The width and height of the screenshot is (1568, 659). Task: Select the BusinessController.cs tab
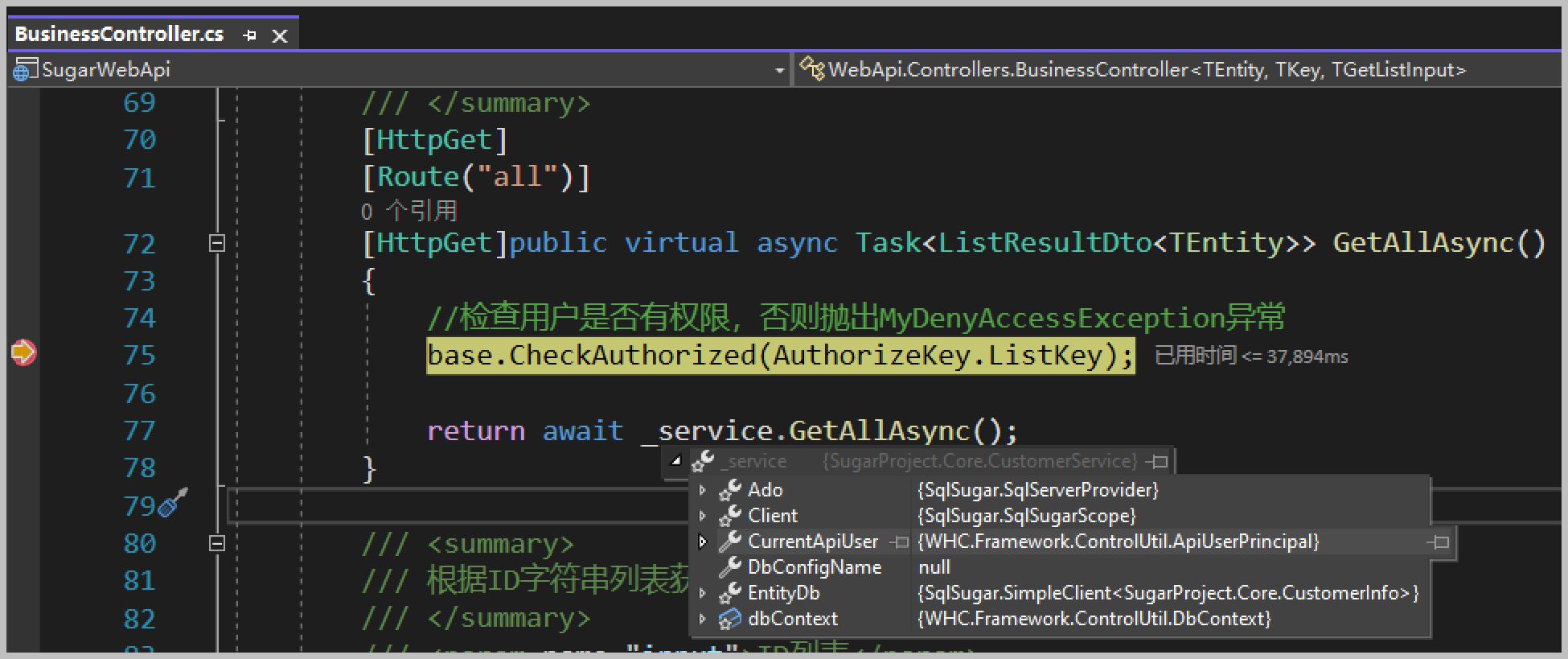(x=119, y=34)
